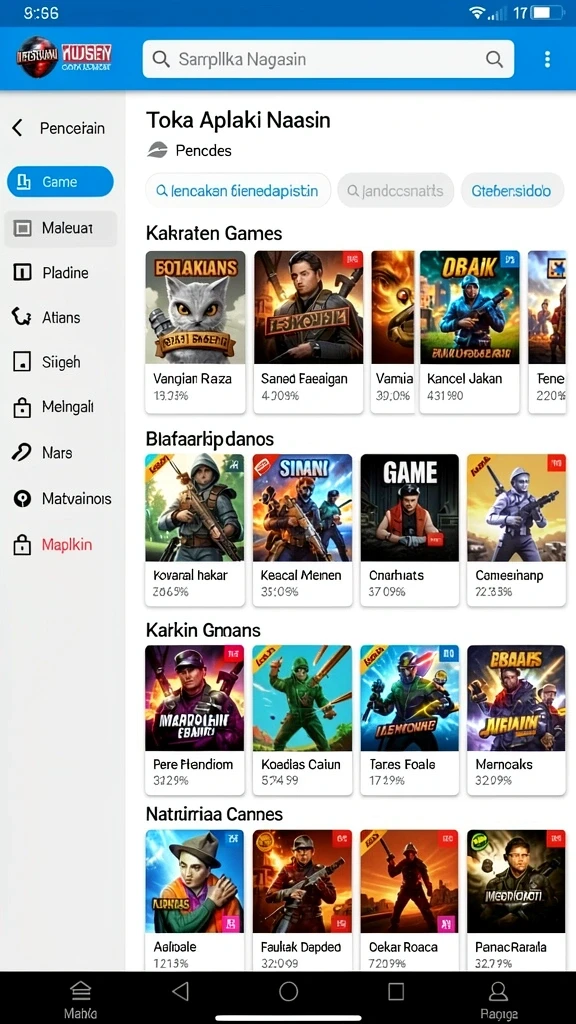The width and height of the screenshot is (576, 1024).
Task: Click the Kakraten Games section heading
Action: (214, 233)
